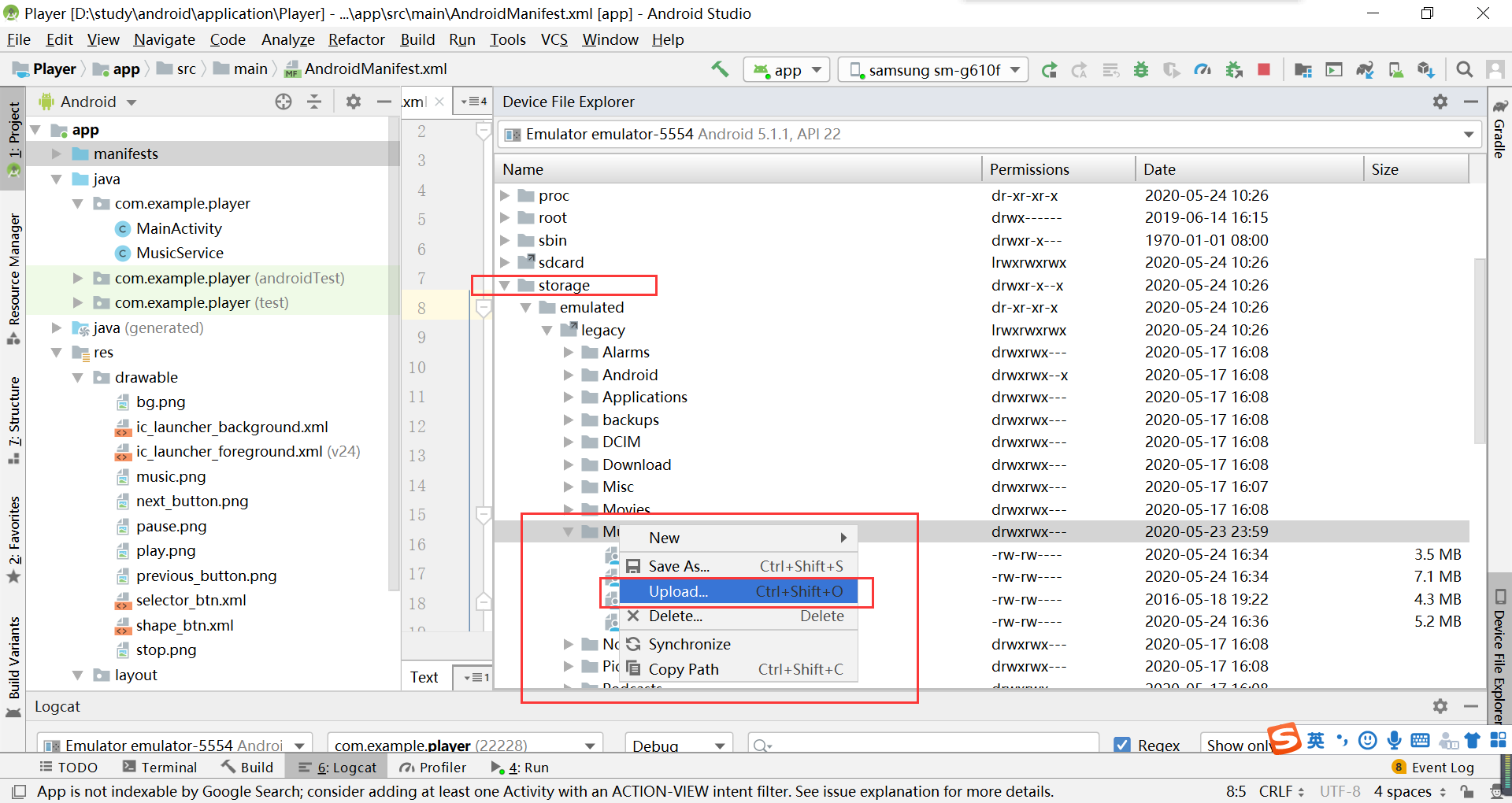Click Collapse All icon in Project panel
The height and width of the screenshot is (803, 1512).
(x=314, y=102)
